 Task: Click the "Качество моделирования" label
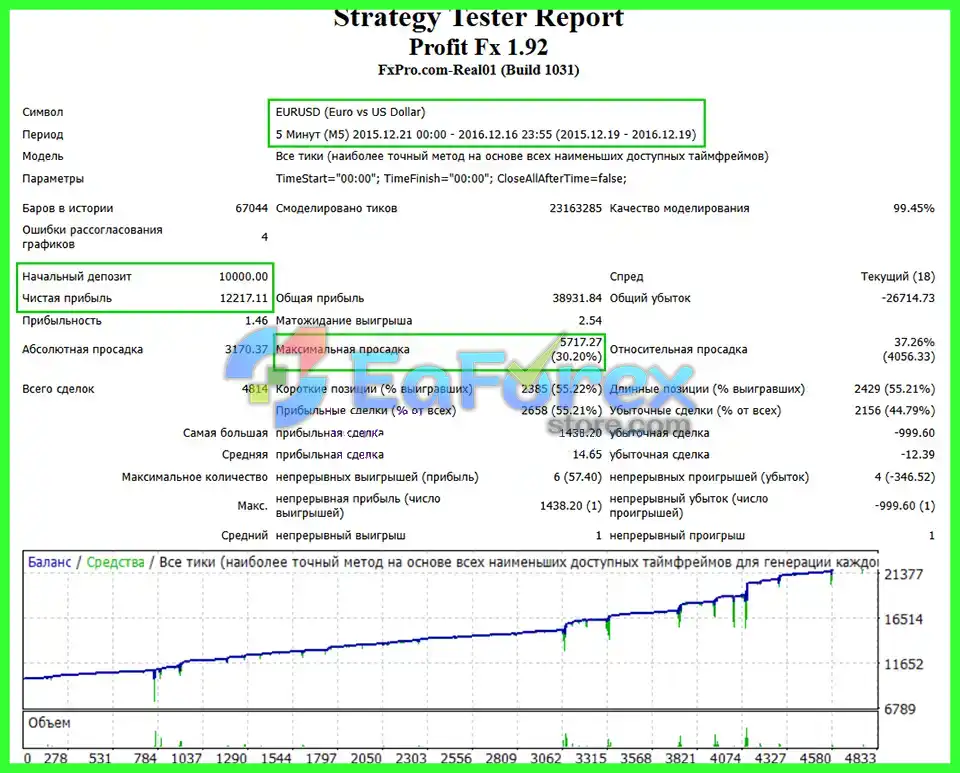pos(680,208)
